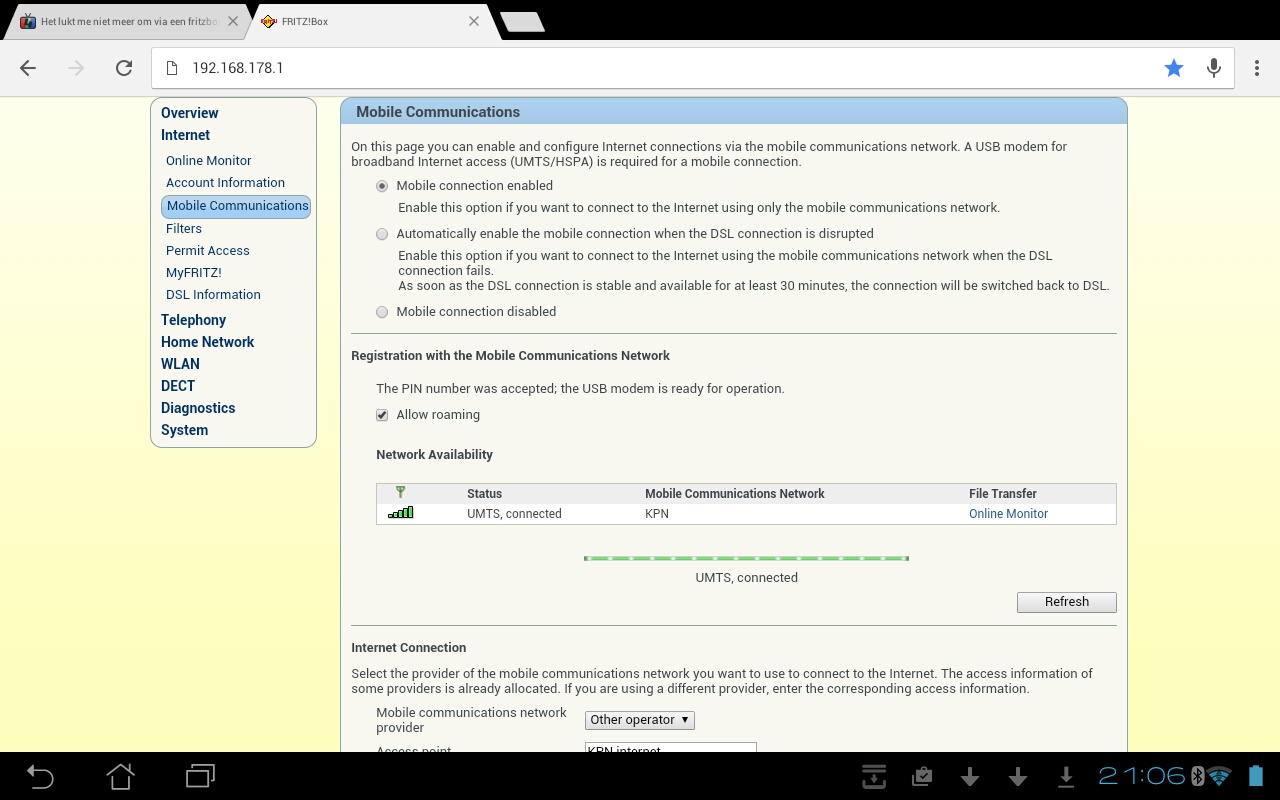Open the 'Other operator' provider dropdown

[640, 720]
